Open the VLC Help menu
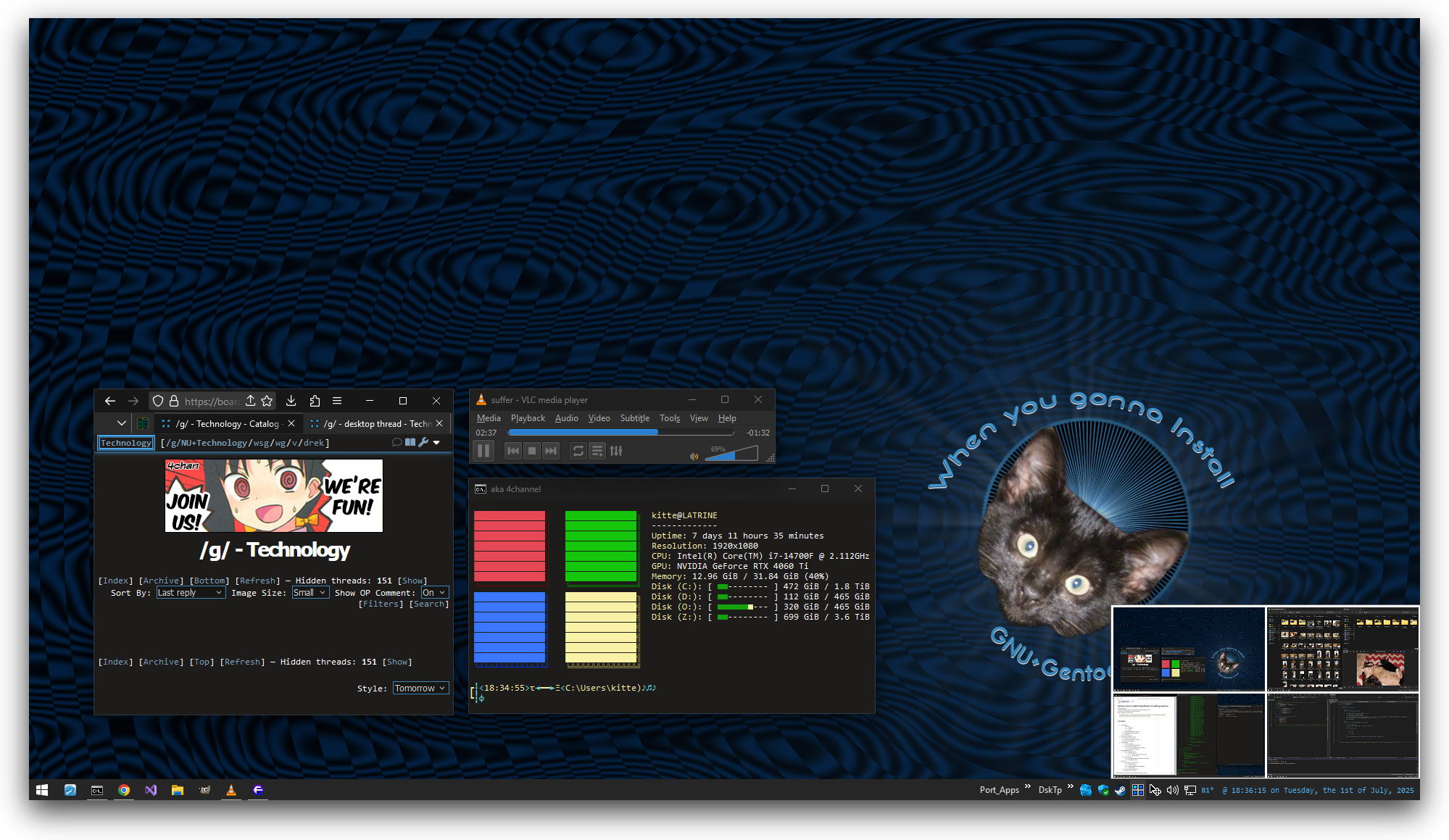The image size is (1449, 840). tap(727, 418)
